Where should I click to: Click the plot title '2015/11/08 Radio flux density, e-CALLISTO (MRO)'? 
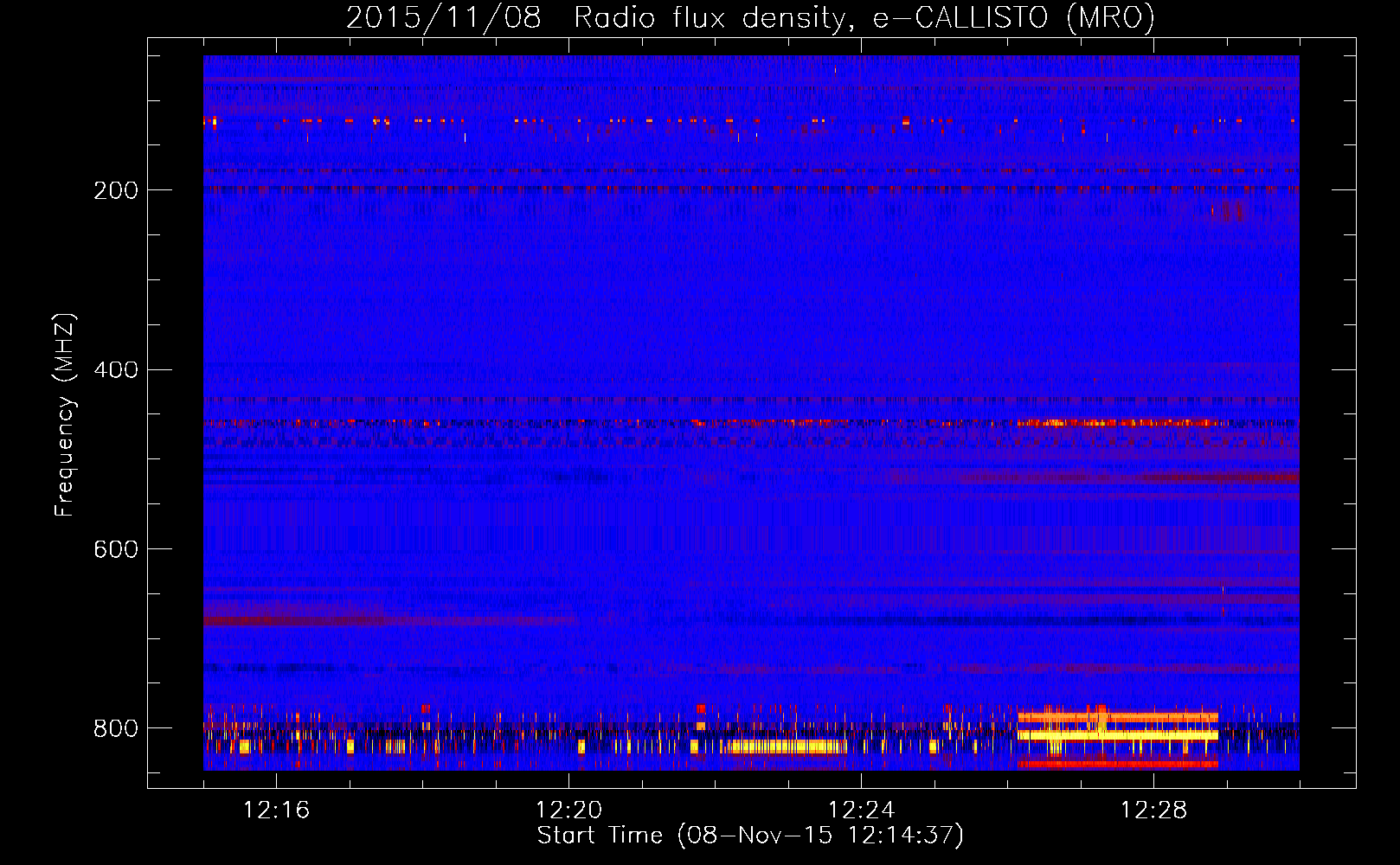(750, 18)
